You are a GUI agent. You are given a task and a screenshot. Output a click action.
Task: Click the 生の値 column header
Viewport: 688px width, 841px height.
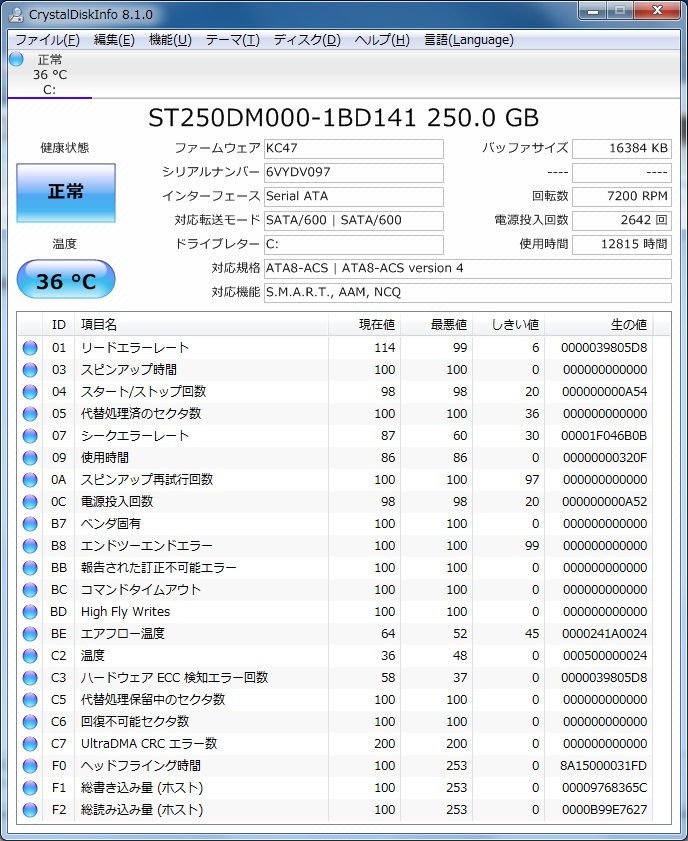(598, 324)
